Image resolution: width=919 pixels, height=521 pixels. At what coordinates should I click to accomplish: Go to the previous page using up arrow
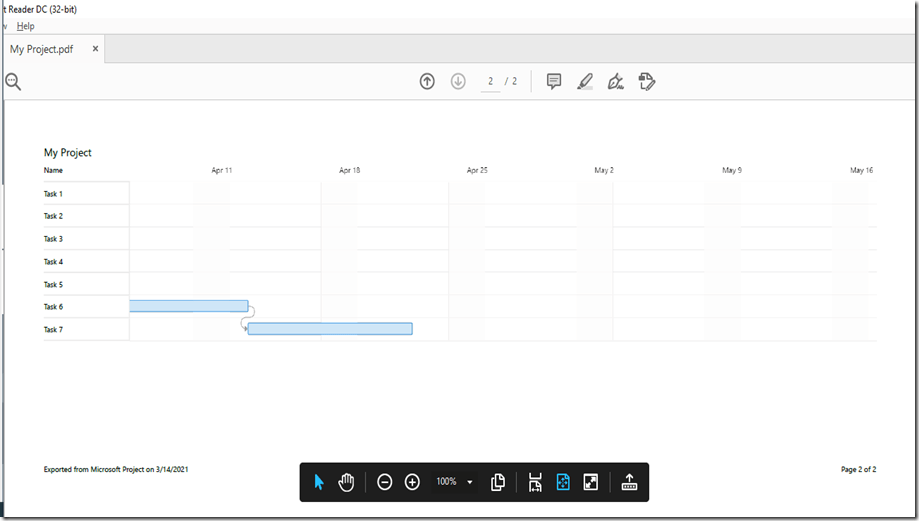(427, 81)
